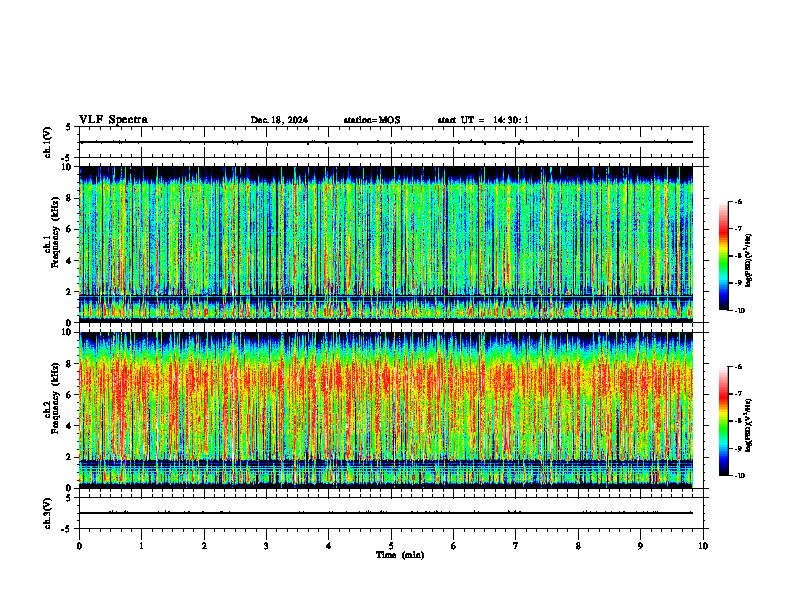Image resolution: width=792 pixels, height=612 pixels.
Task: Click the ch.1 frequency axis "4" tick label
Action: tap(70, 261)
